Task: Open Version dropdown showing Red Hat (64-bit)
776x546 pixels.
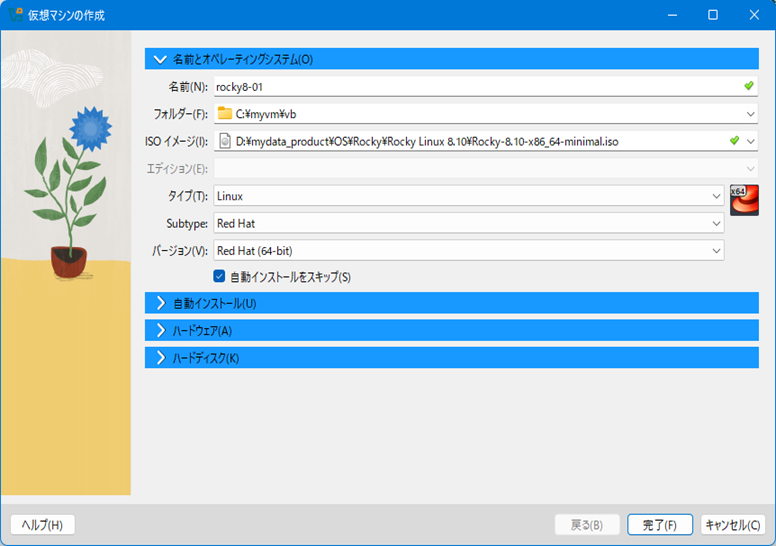Action: [x=469, y=251]
